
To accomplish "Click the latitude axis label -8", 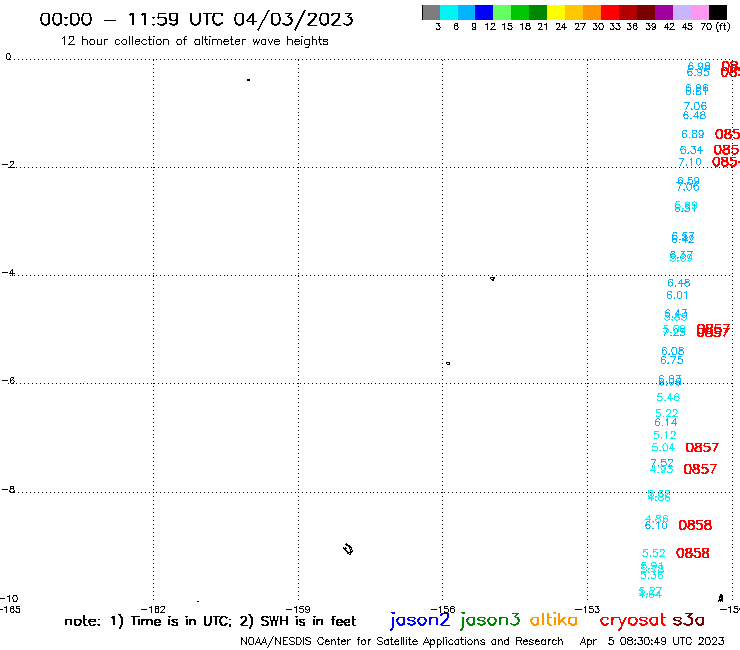I will (x=8, y=490).
